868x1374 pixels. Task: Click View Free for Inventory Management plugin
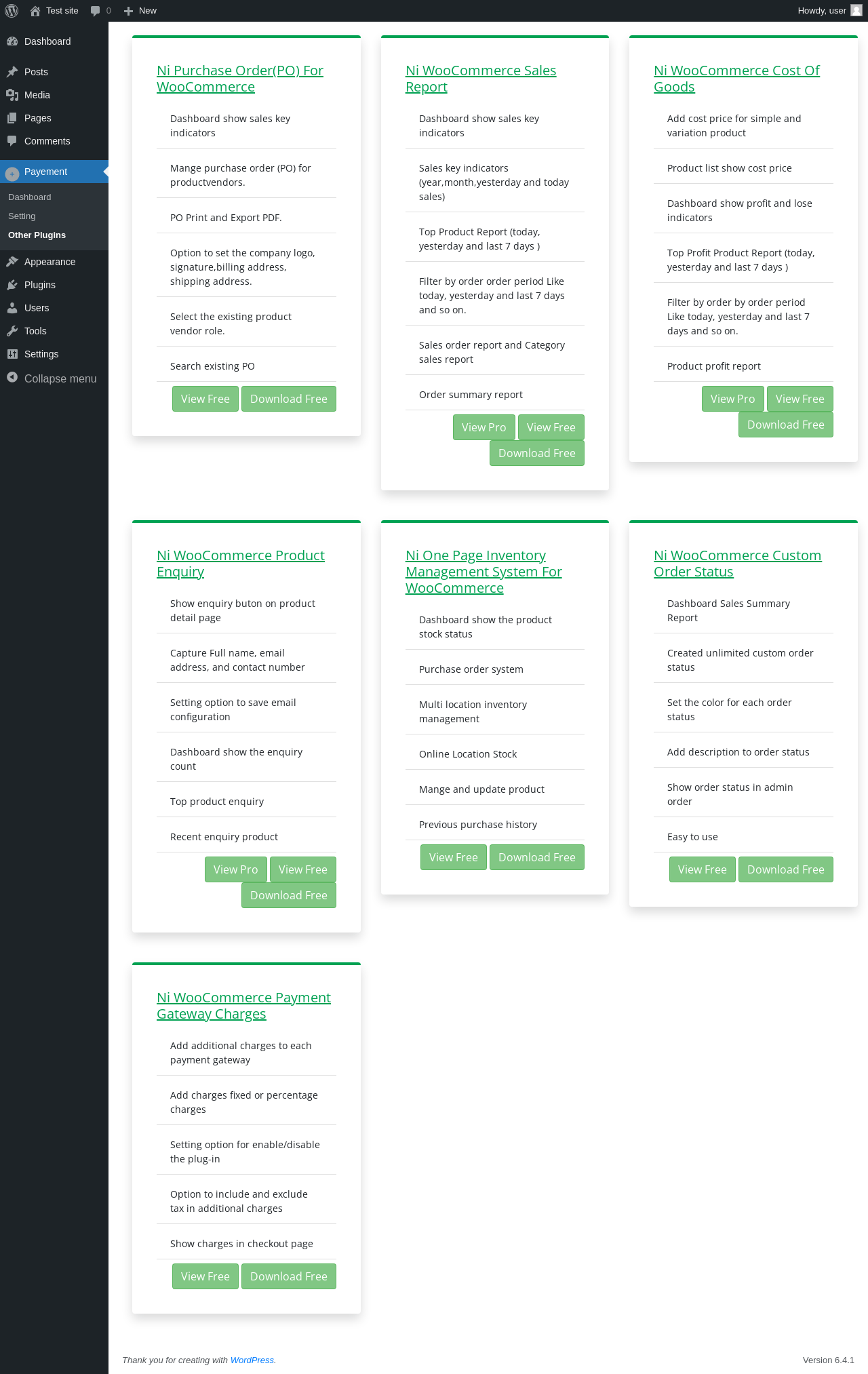click(454, 857)
